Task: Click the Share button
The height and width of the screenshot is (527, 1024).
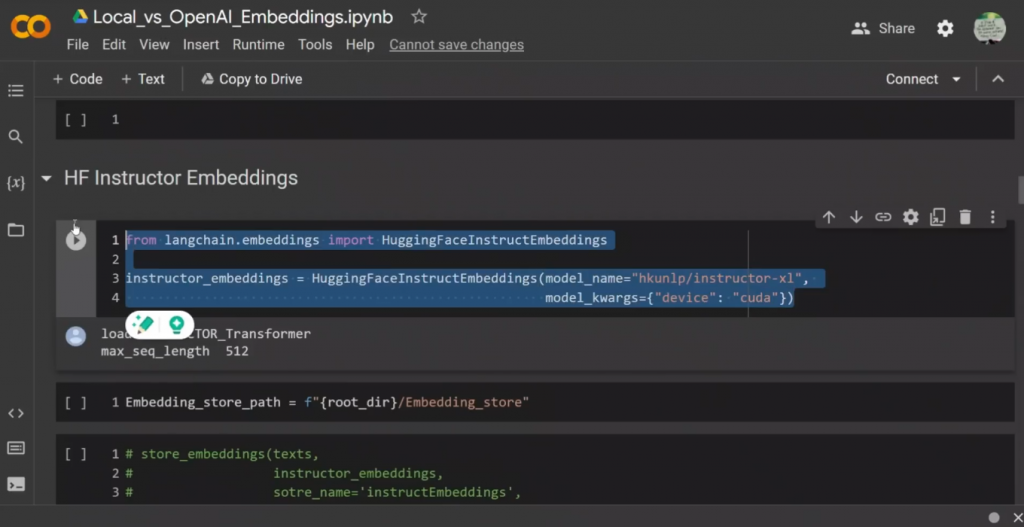Action: coord(883,28)
